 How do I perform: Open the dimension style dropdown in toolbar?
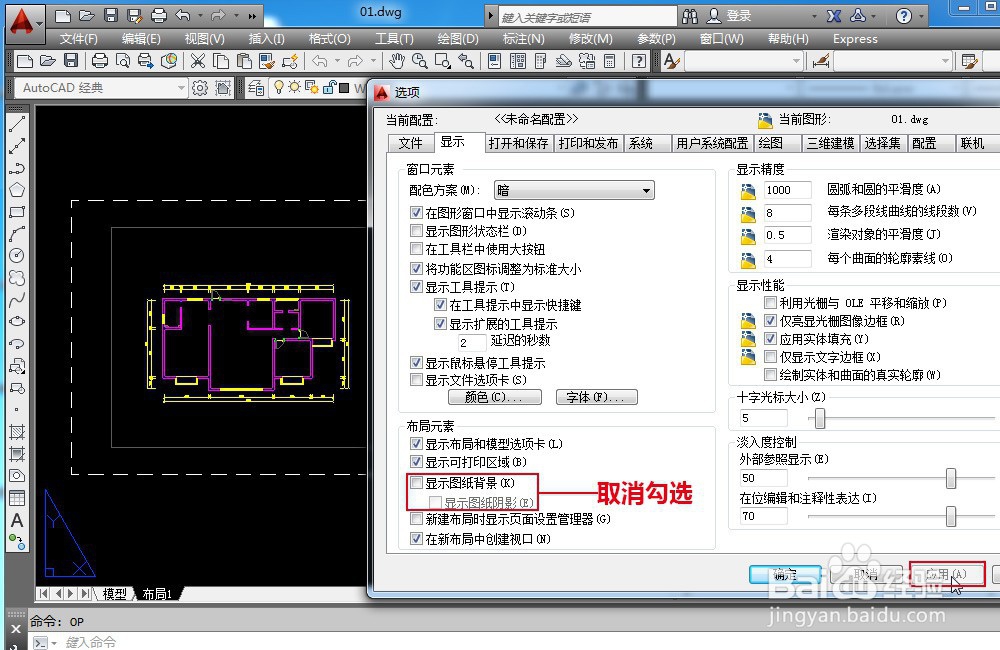click(893, 61)
